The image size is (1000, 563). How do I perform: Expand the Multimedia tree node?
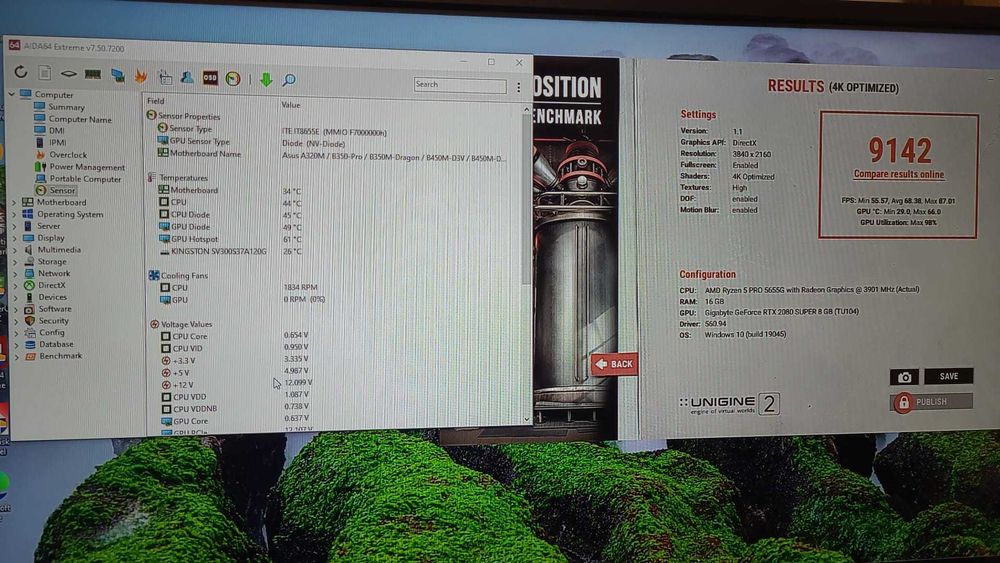15,250
